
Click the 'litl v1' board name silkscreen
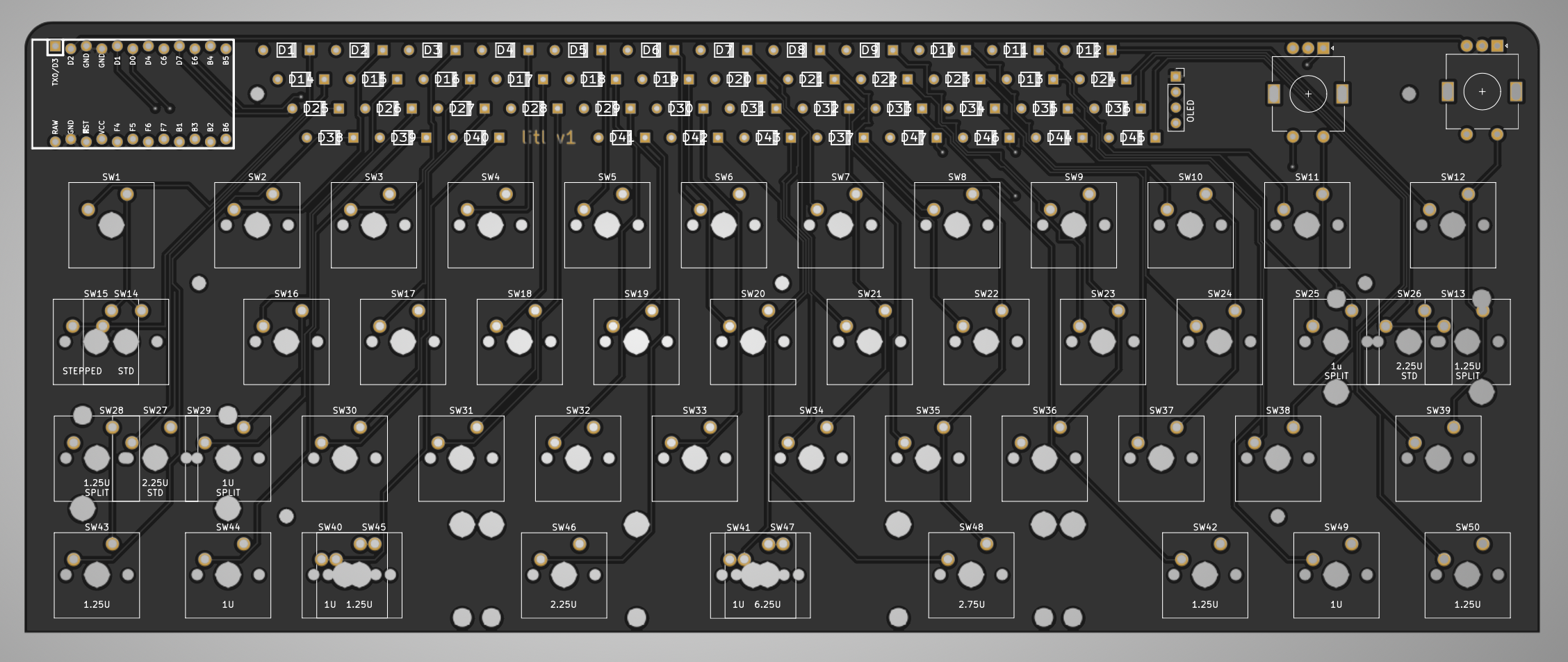(x=548, y=137)
